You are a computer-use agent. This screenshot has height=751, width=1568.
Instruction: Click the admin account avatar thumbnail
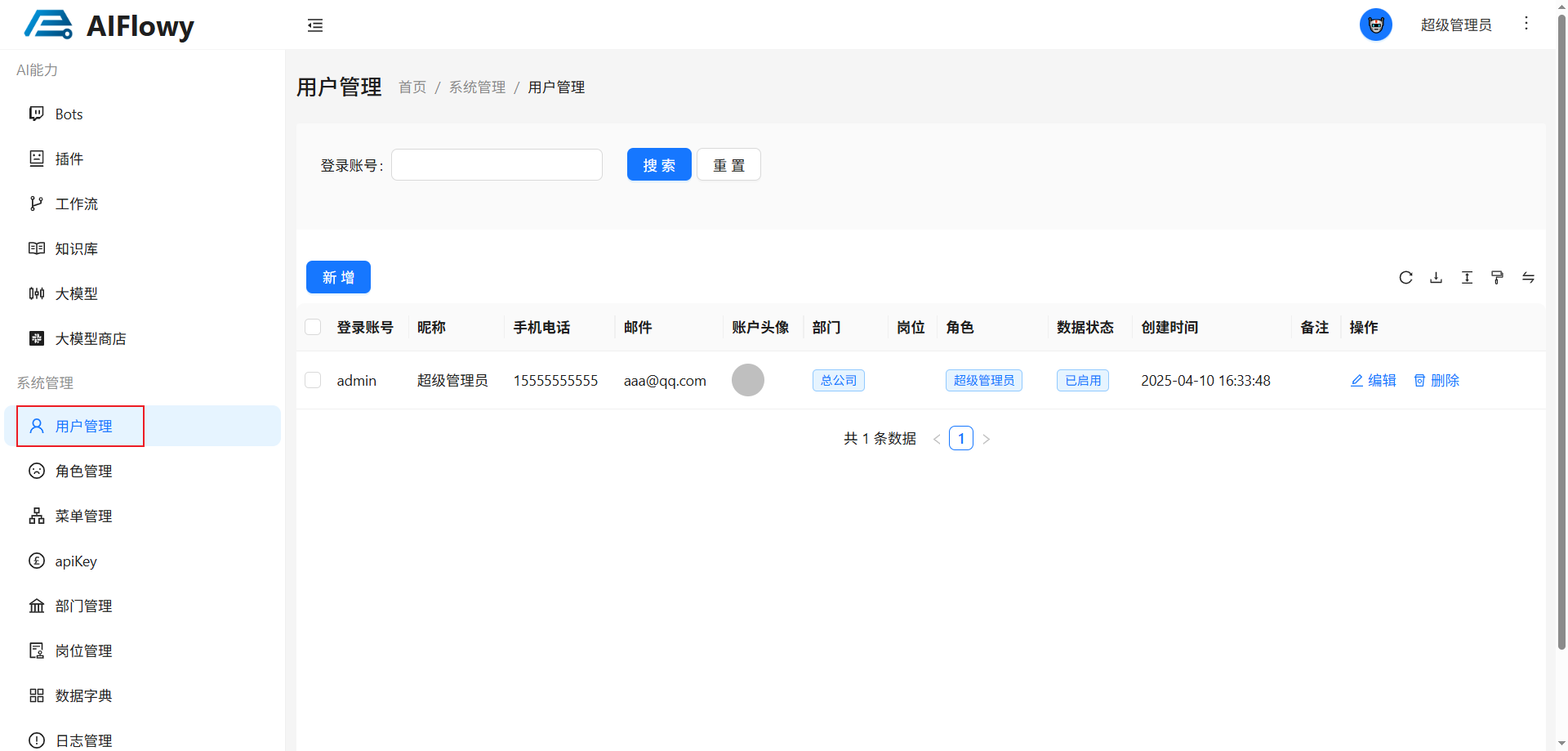[747, 380]
